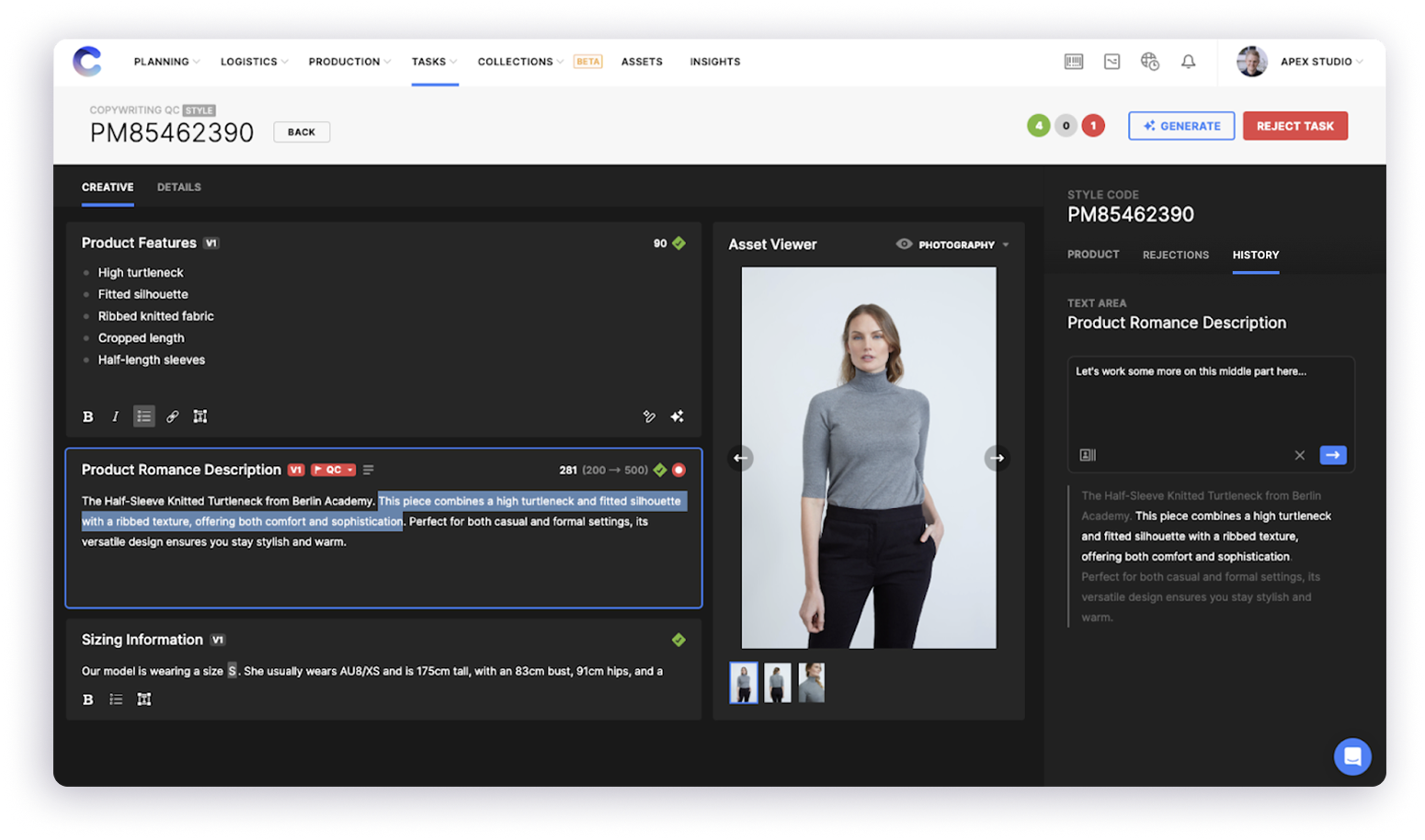
Task: Click the red record circle on Romance Description
Action: point(679,470)
